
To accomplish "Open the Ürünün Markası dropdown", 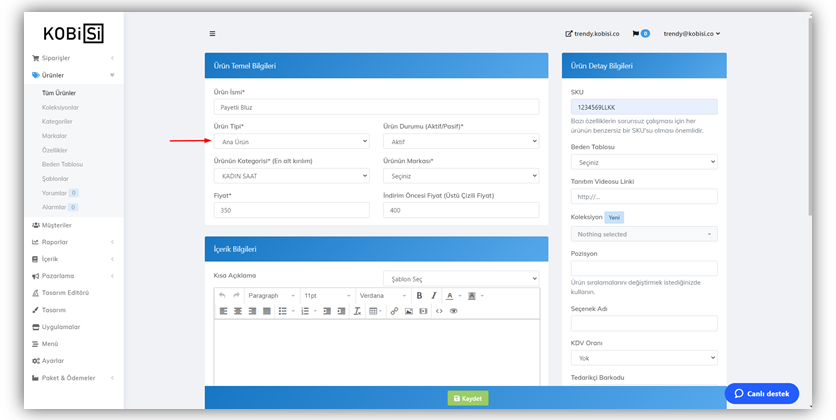I will (460, 176).
